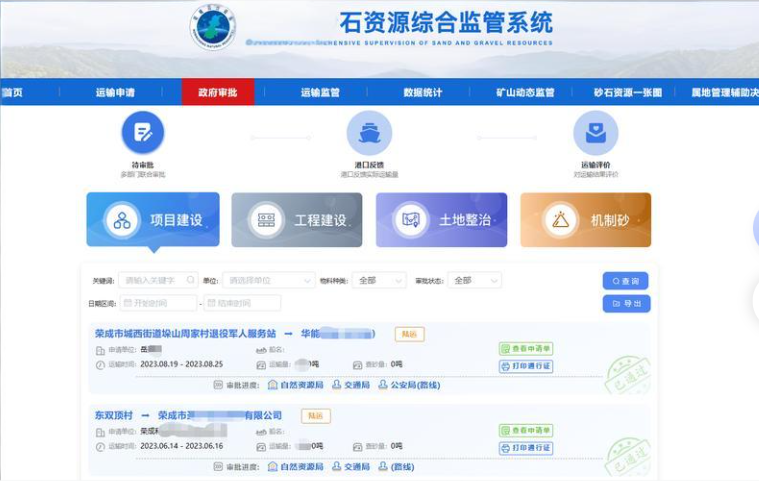Image resolution: width=759 pixels, height=495 pixels.
Task: Expand the 单位 unit dropdown
Action: click(x=269, y=280)
